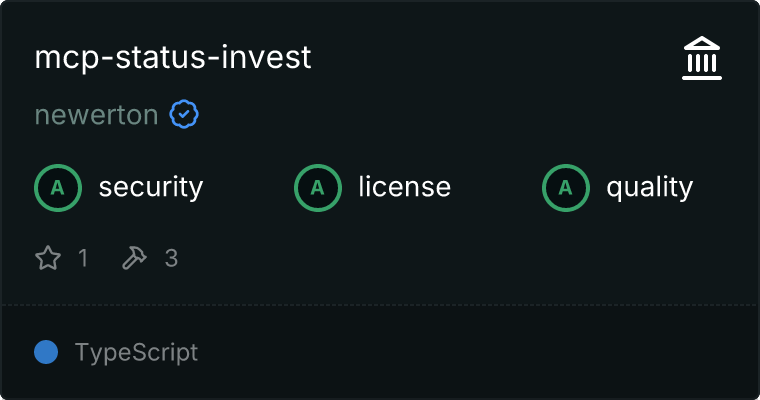Click the blue TypeScript color dot
Viewport: 760px width, 400px height.
click(46, 352)
